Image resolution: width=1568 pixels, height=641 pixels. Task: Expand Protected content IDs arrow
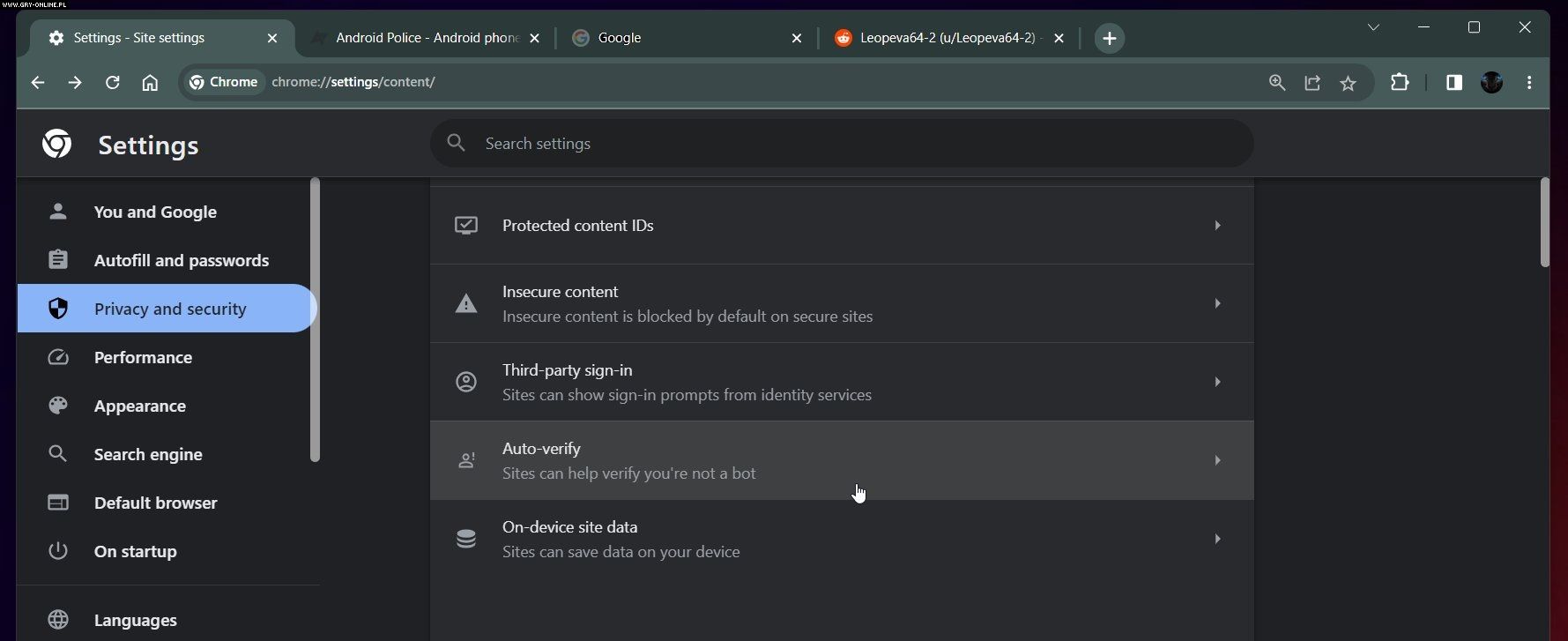(x=1217, y=226)
